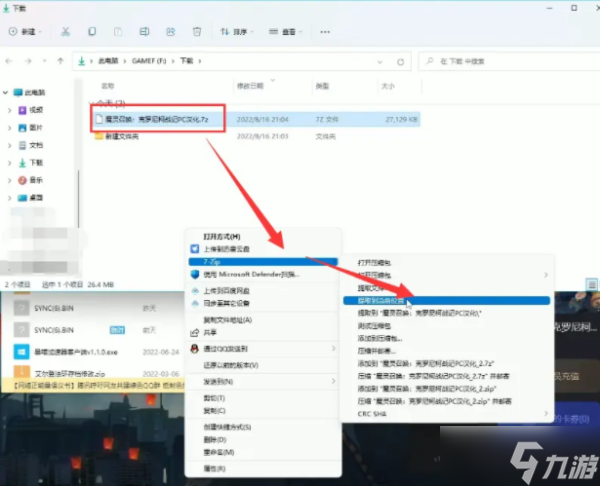Open the 排序 sort dropdown

tap(237, 32)
